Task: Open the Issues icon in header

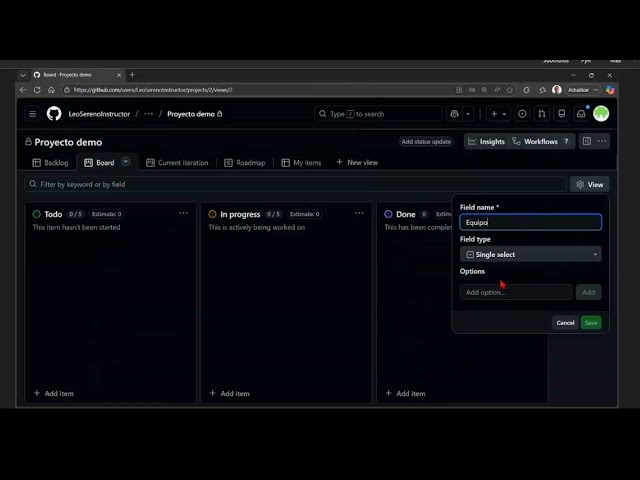Action: [x=522, y=114]
